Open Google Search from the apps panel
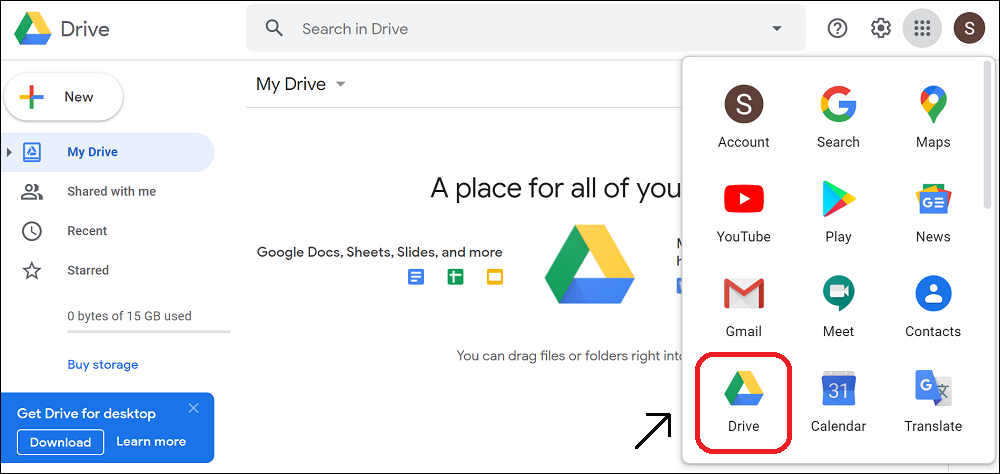This screenshot has height=474, width=1000. 838,117
